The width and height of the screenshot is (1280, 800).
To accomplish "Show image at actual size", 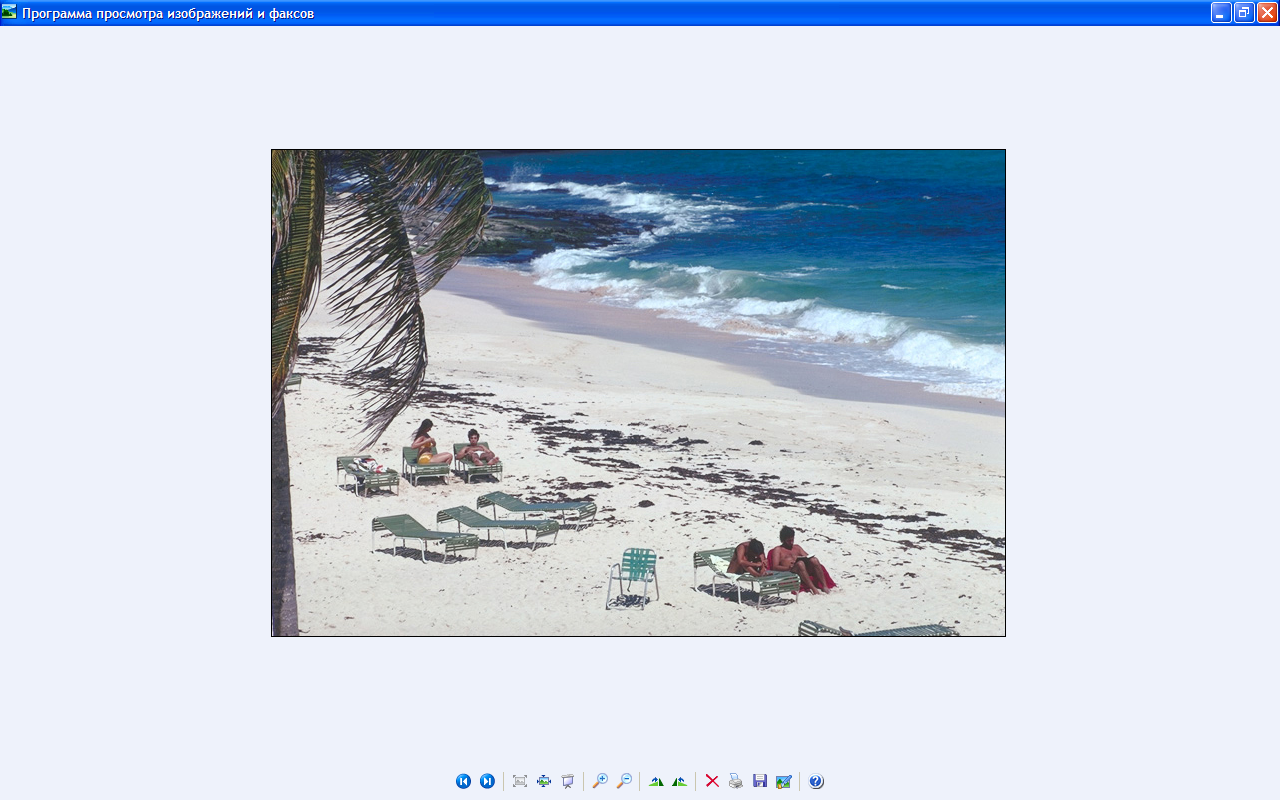I will coord(544,781).
